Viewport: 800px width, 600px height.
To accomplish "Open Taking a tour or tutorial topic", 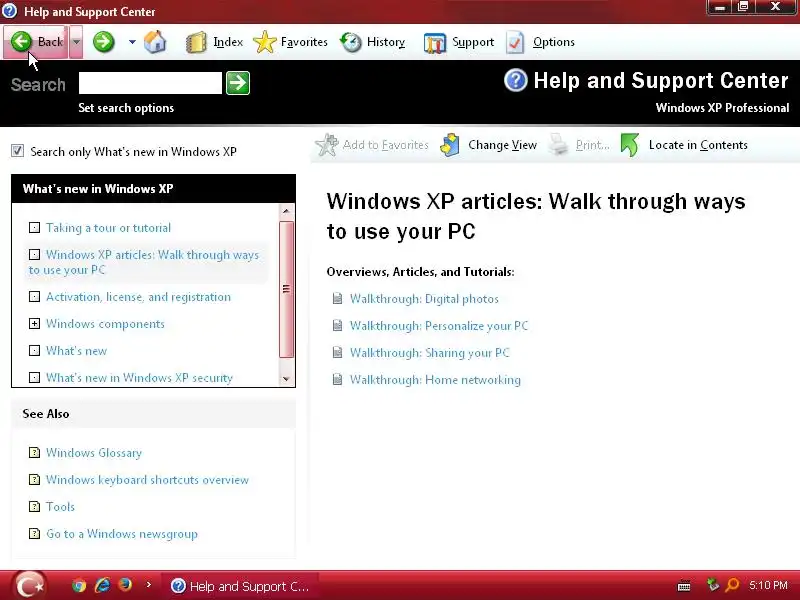I will point(108,228).
